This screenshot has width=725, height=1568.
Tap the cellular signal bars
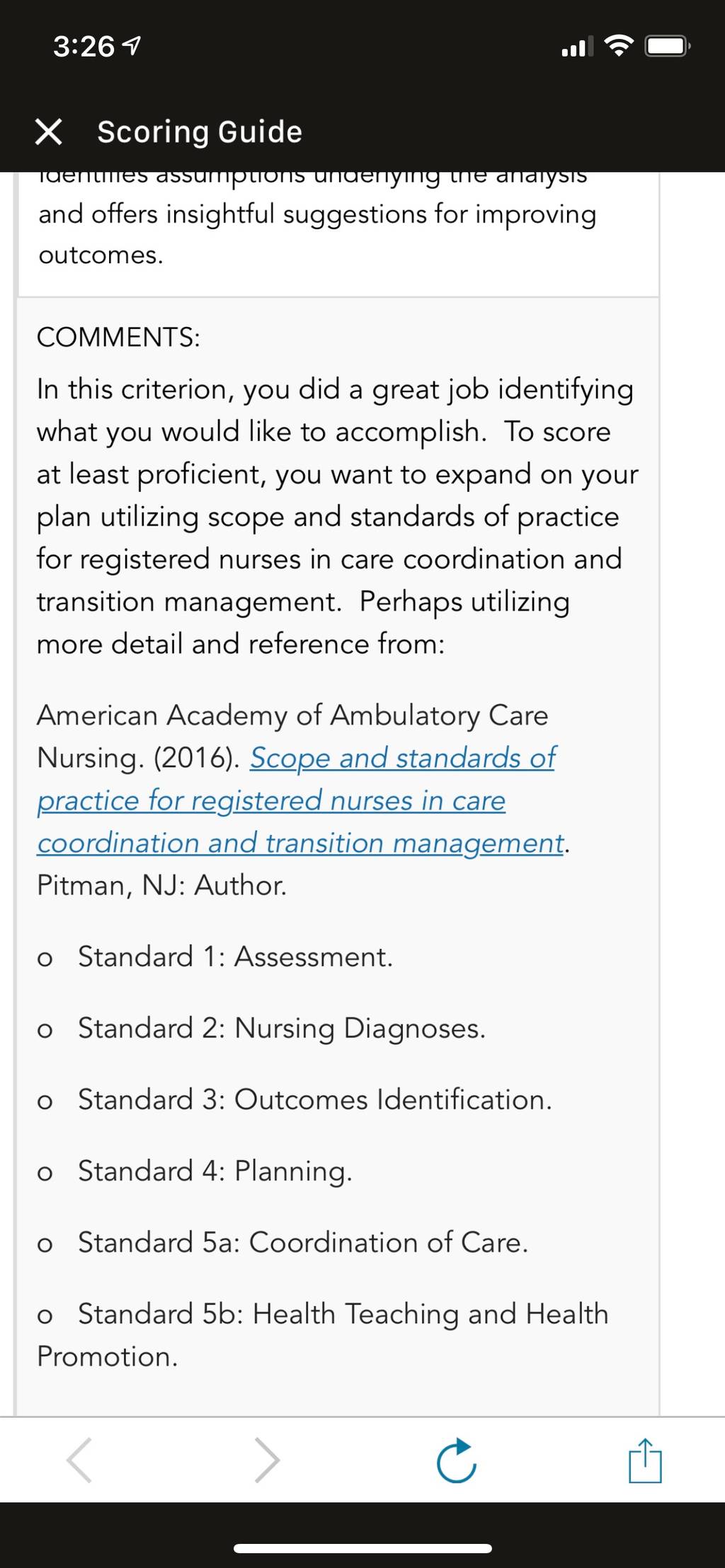pyautogui.click(x=577, y=47)
